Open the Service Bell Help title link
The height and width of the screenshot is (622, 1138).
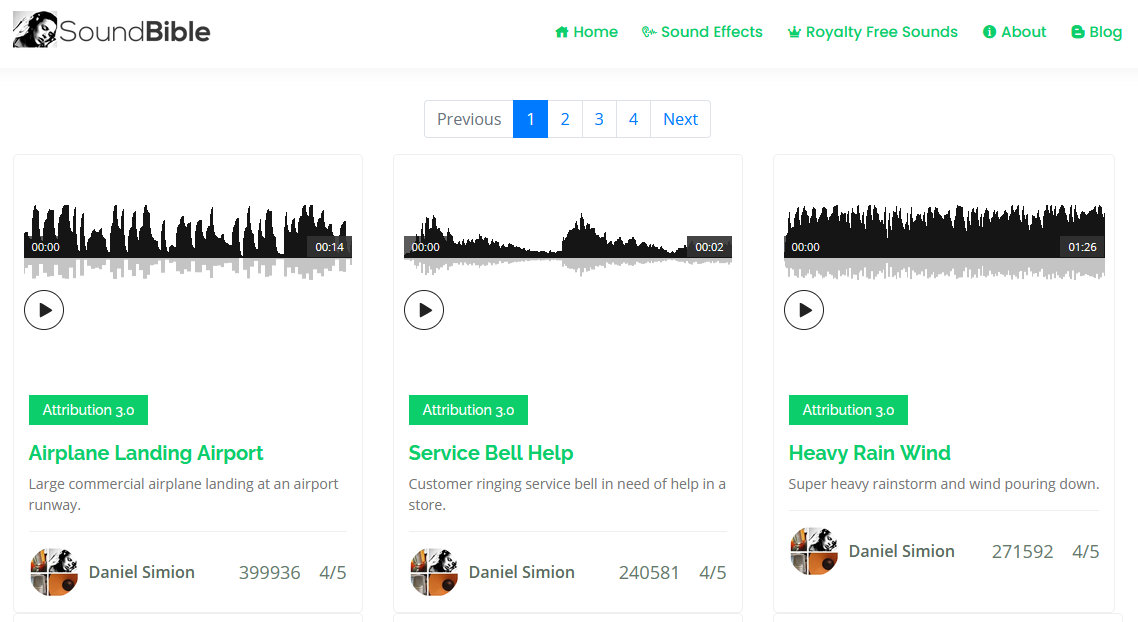point(491,453)
